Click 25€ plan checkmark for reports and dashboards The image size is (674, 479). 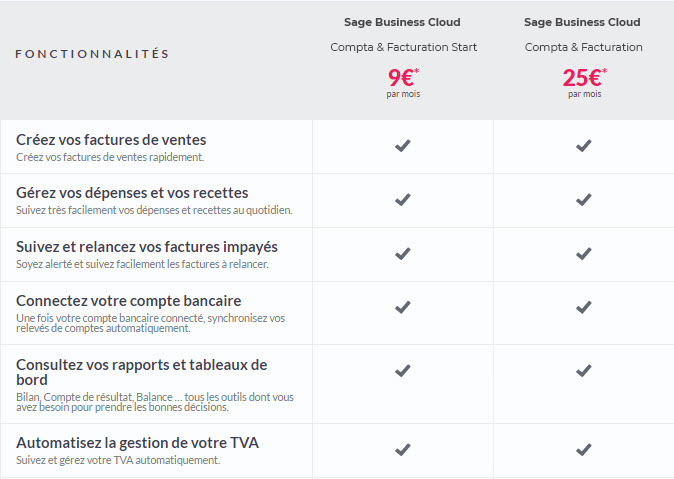[x=583, y=371]
